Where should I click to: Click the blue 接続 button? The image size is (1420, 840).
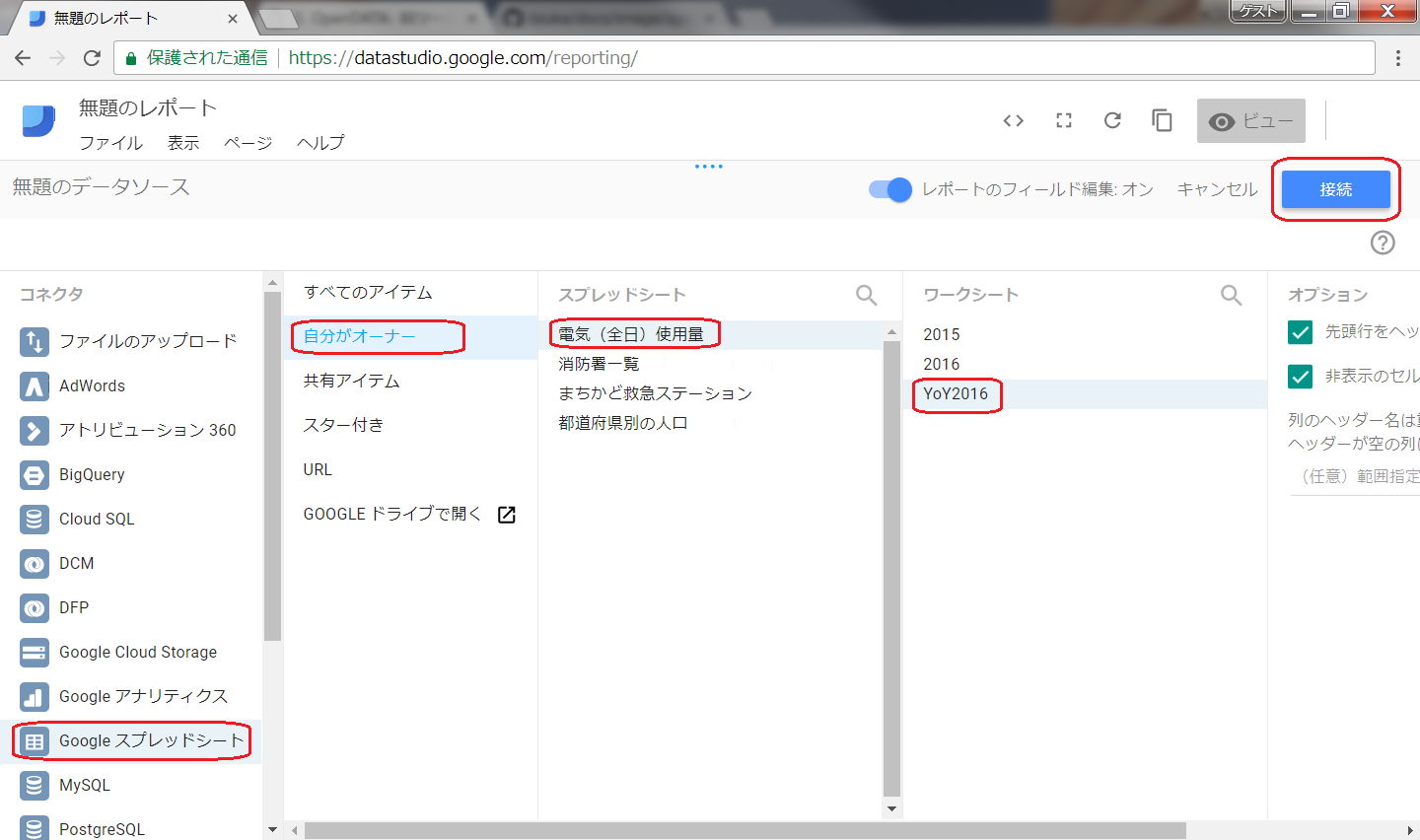click(x=1336, y=189)
